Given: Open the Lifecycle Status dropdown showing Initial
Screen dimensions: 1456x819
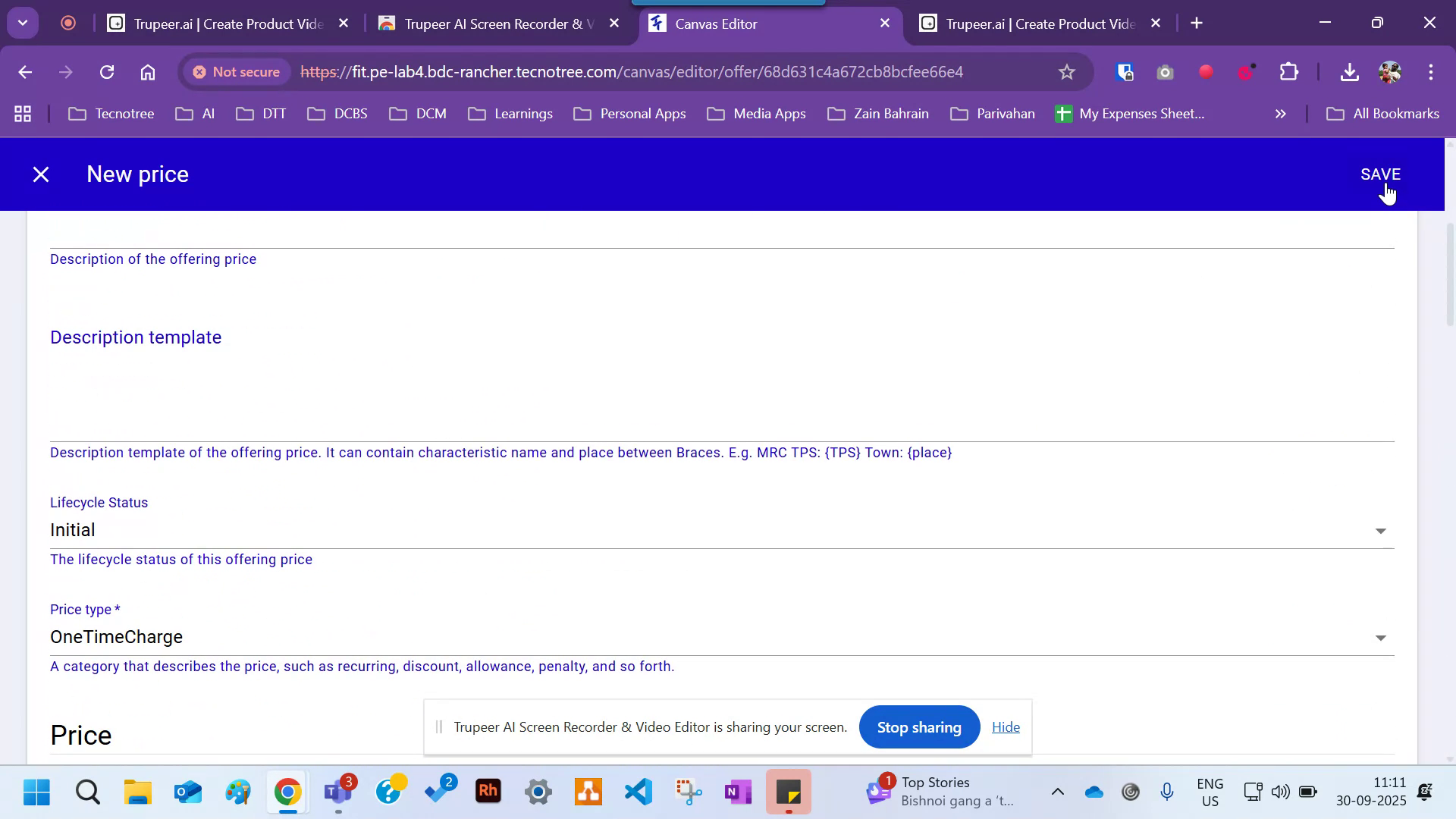Looking at the screenshot, I should pos(1380,530).
